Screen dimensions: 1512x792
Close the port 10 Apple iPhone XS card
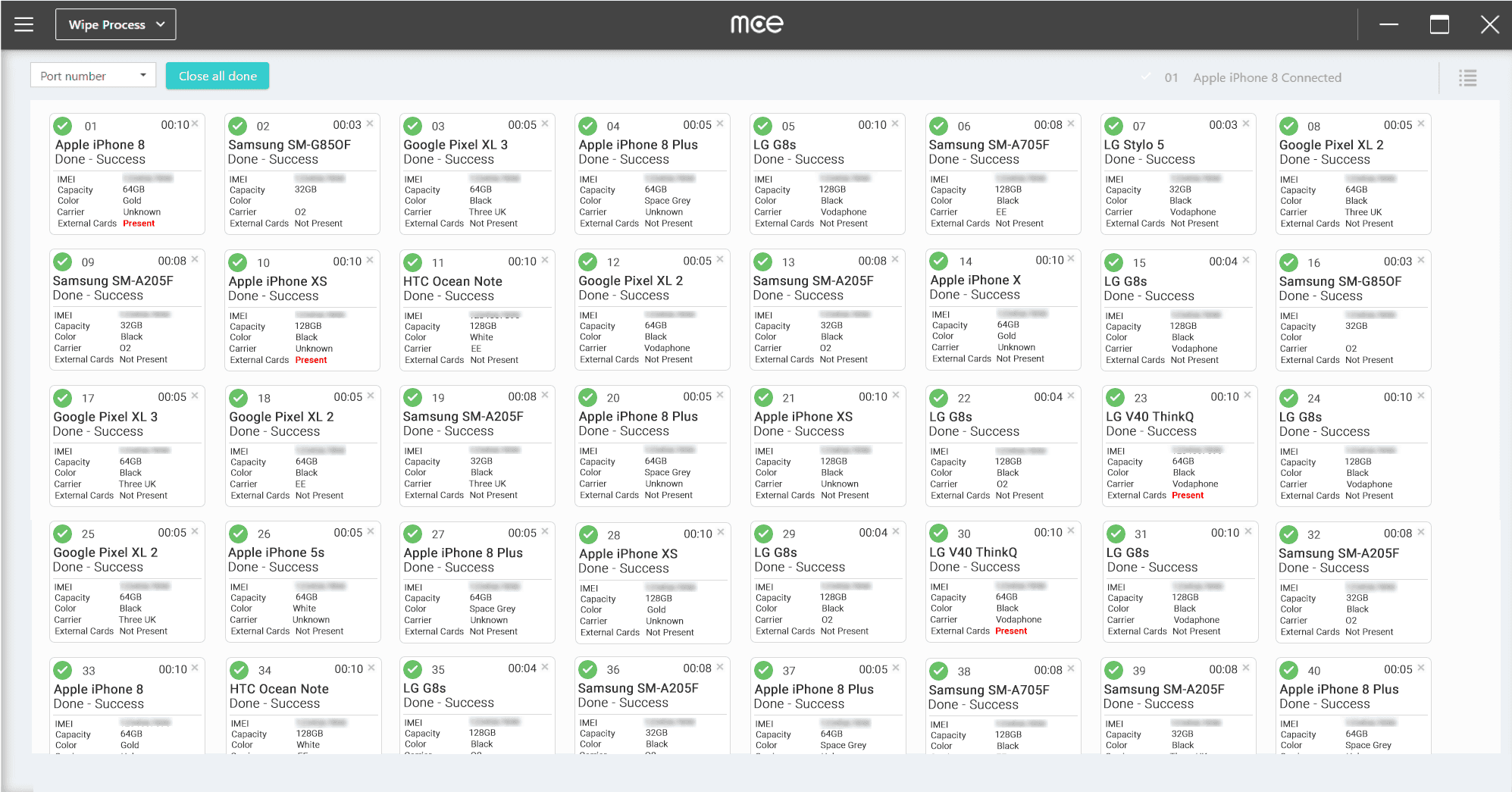[x=371, y=260]
